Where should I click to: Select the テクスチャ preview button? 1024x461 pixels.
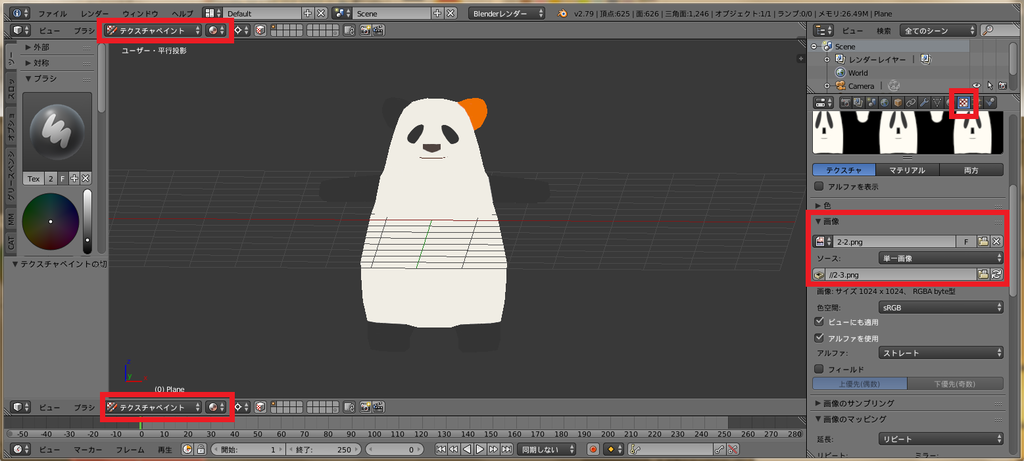(x=844, y=170)
